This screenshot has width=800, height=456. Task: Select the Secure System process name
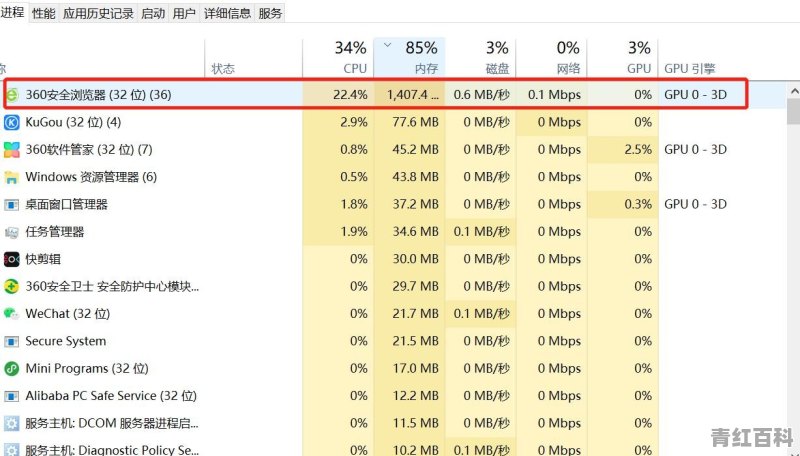[66, 341]
